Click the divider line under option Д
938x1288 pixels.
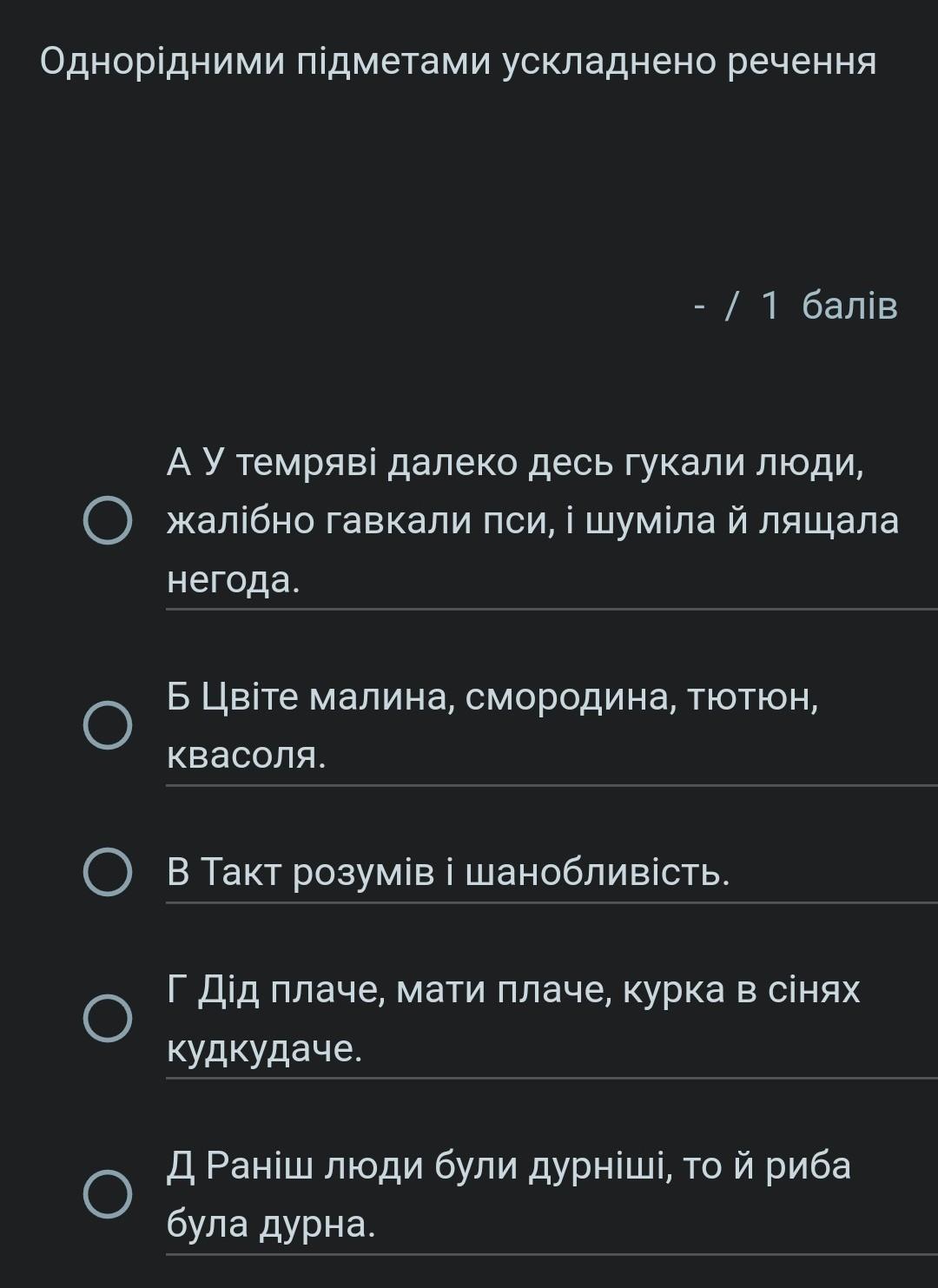point(552,1254)
